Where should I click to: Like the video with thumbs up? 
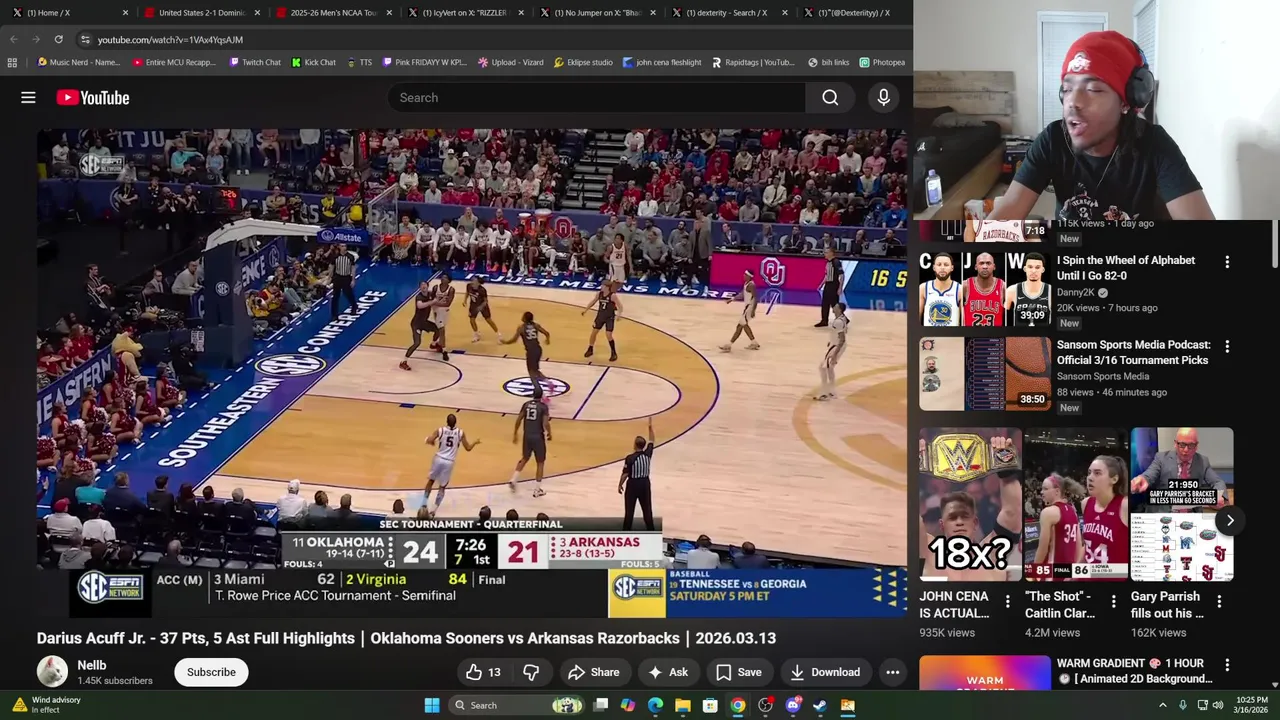pos(484,672)
